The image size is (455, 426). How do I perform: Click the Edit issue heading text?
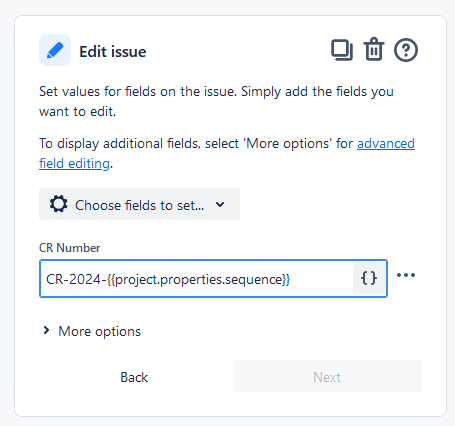click(x=113, y=52)
